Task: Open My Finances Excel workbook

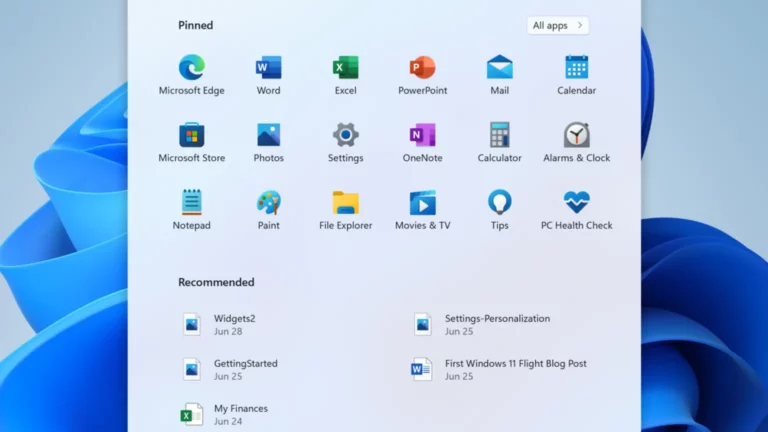Action: 224,414
